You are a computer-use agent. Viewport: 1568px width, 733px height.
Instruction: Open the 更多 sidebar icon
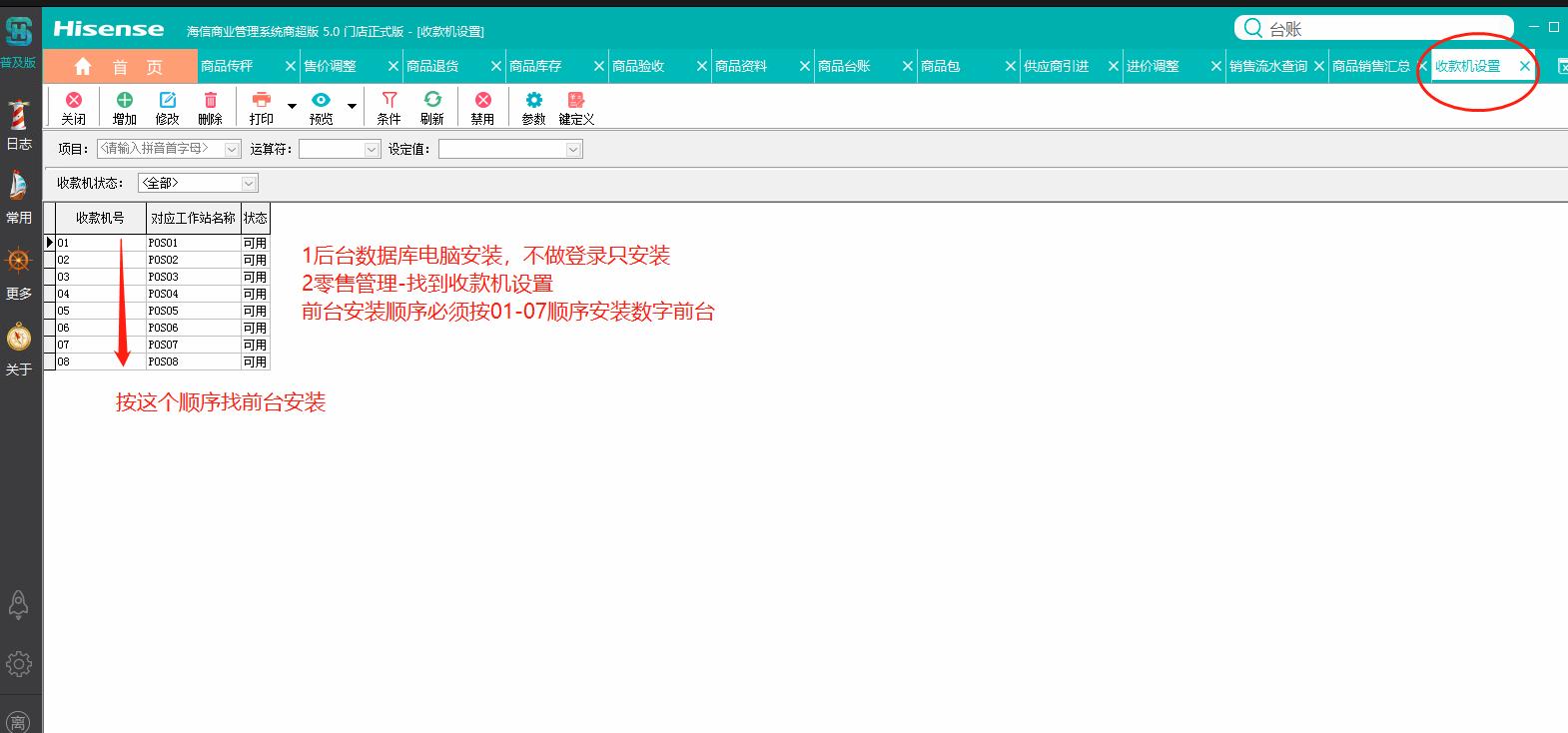pos(19,262)
